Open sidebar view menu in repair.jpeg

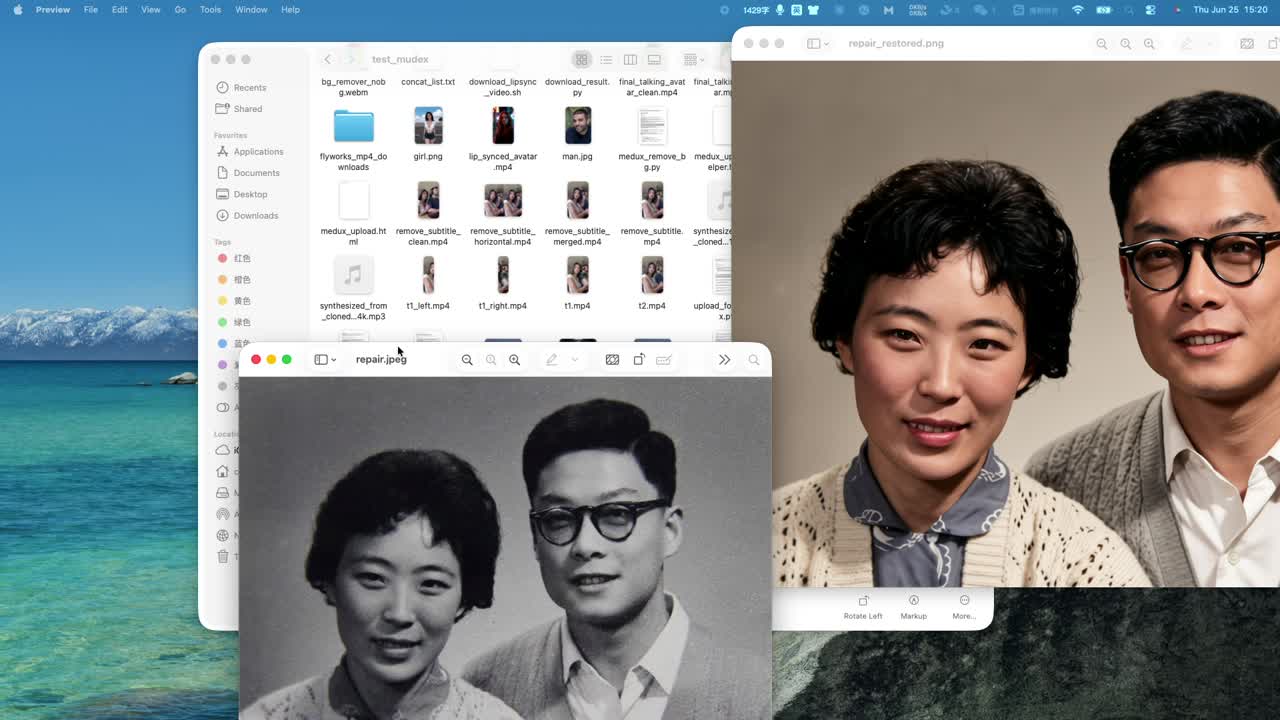click(x=325, y=359)
